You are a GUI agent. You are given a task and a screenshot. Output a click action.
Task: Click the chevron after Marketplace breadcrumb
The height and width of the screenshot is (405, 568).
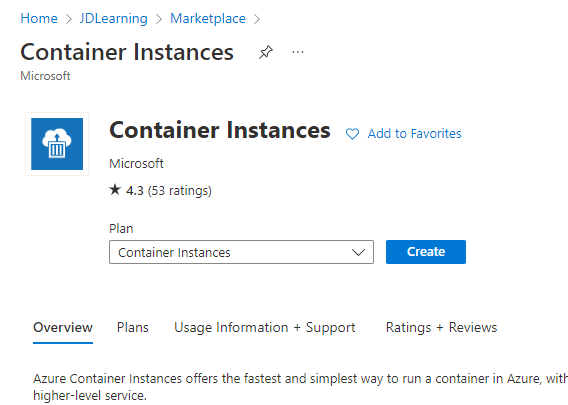[x=257, y=19]
